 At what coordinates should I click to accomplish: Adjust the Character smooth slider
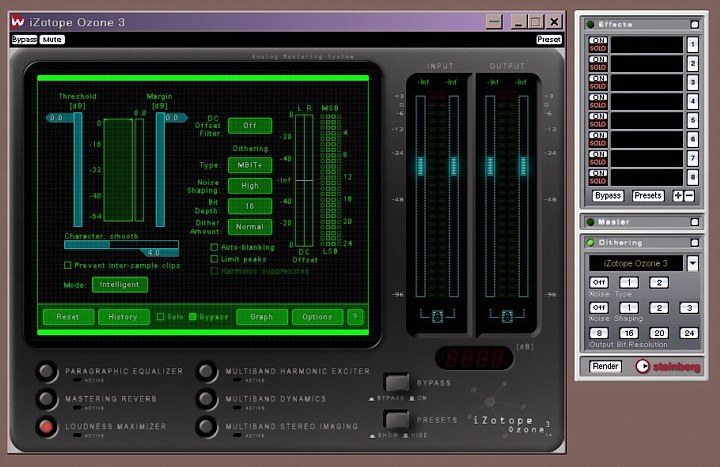point(121,245)
